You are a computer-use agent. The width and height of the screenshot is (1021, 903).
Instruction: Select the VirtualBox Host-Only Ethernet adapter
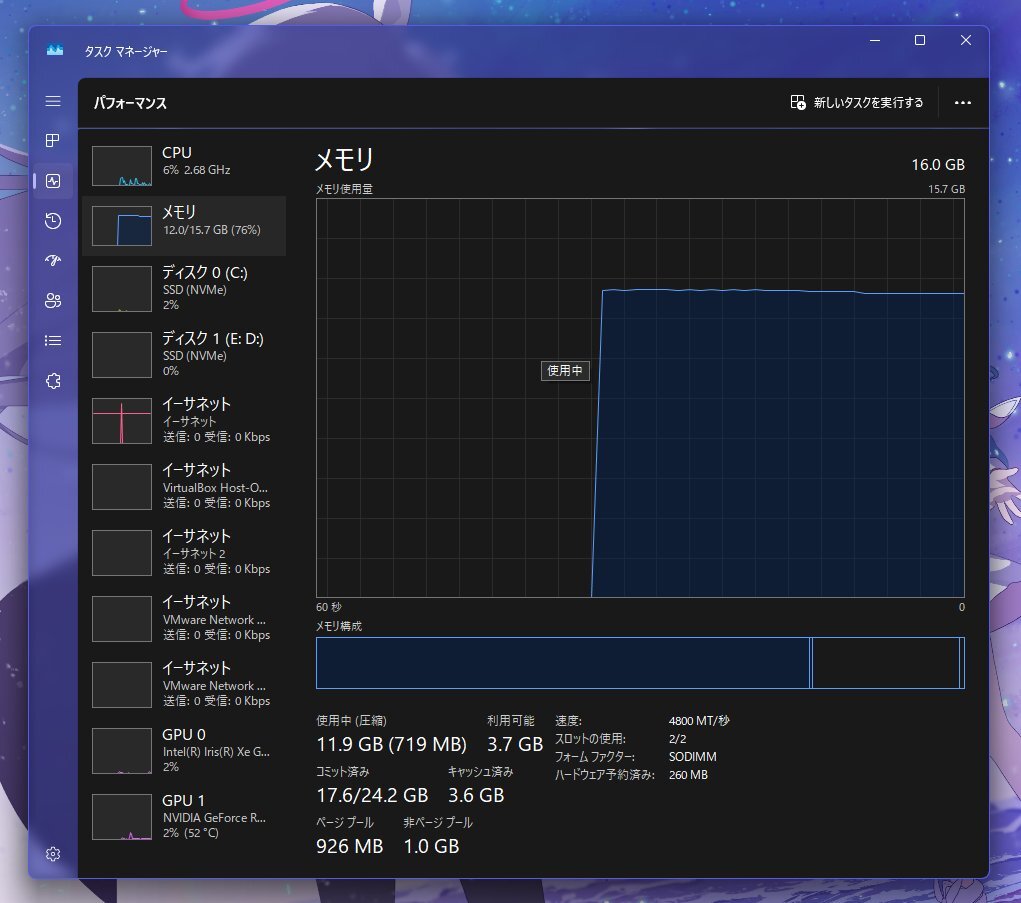[184, 486]
